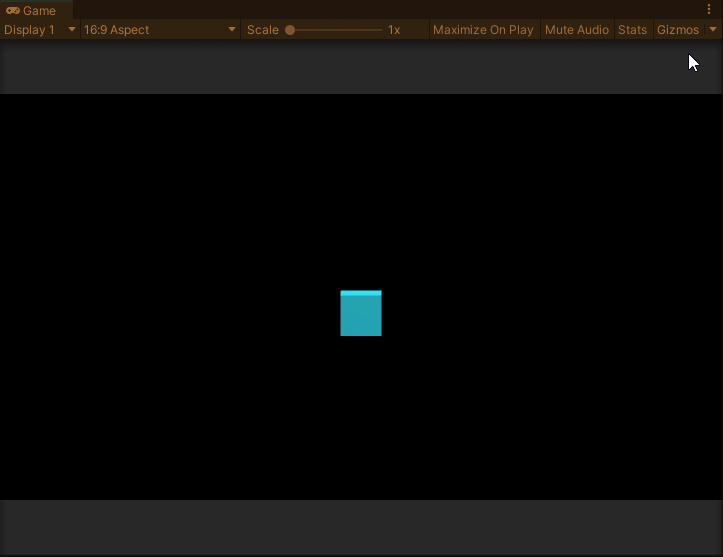Toggle Mute Audio

(x=577, y=30)
